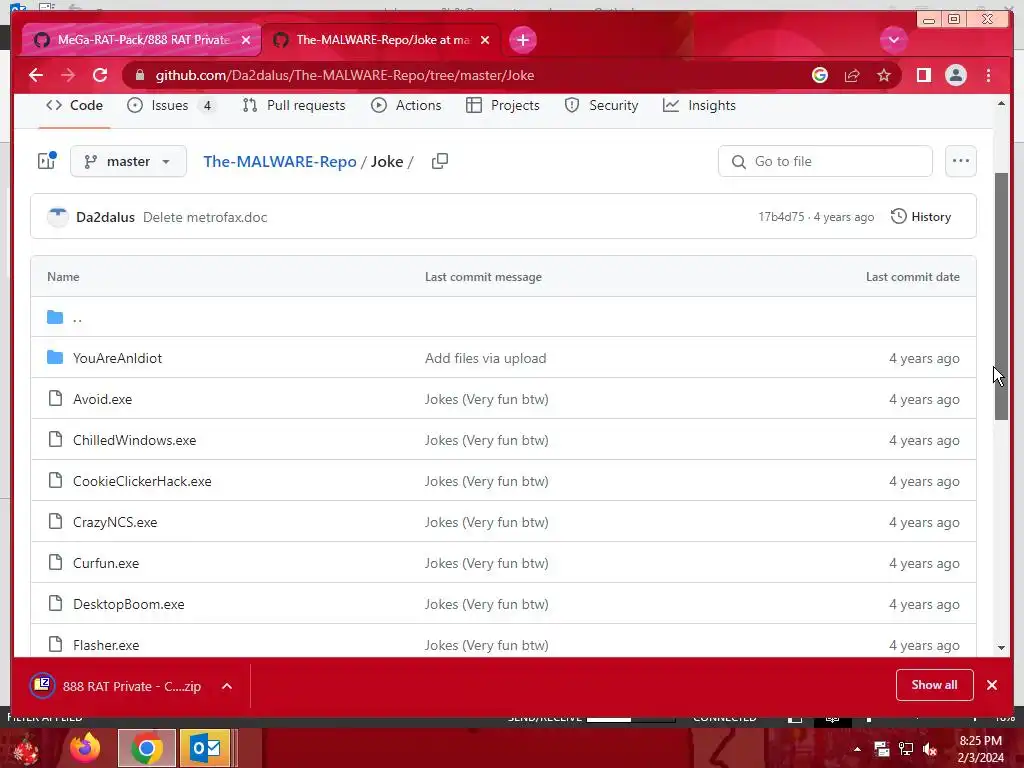Open the Actions tab
Screen dimensions: 1024x768
406,105
